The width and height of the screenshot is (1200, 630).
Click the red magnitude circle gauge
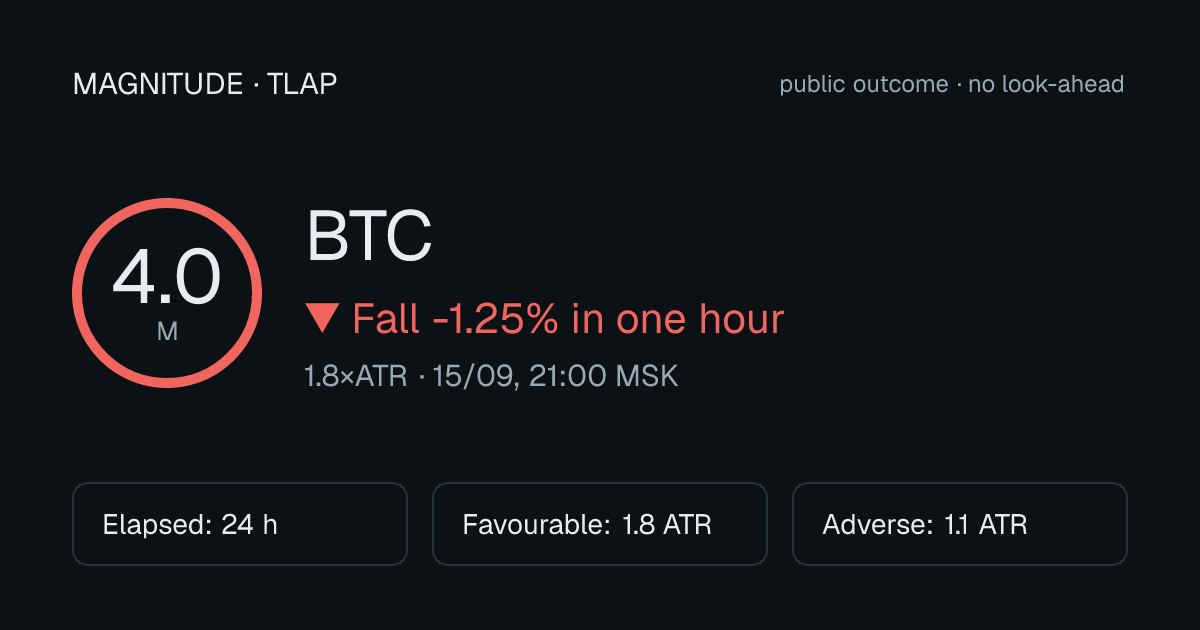click(167, 293)
